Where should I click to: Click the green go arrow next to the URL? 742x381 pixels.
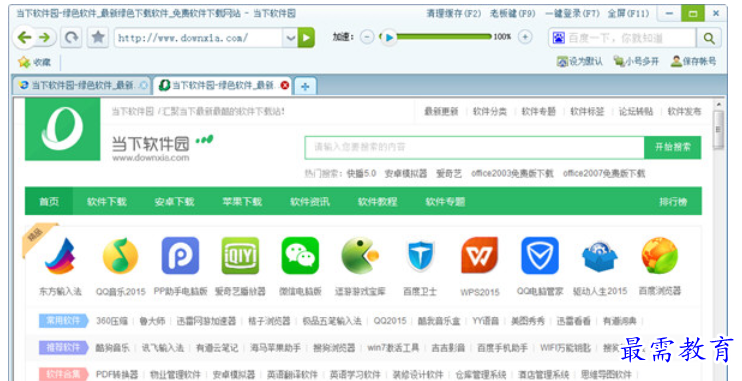click(x=306, y=38)
